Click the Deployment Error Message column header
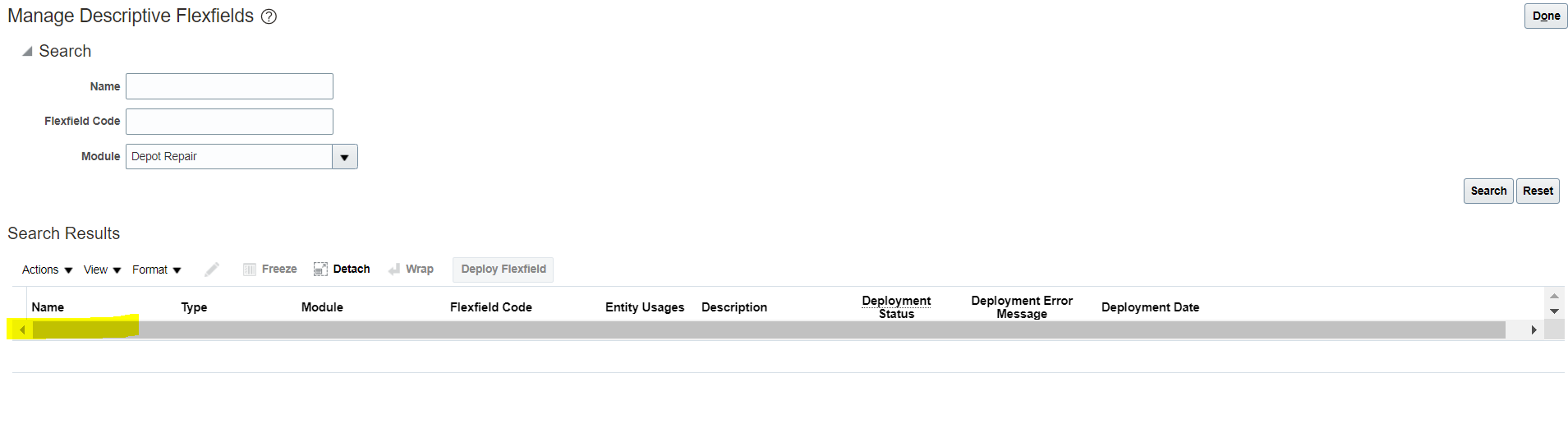The width and height of the screenshot is (1568, 424). pyautogui.click(x=1022, y=307)
